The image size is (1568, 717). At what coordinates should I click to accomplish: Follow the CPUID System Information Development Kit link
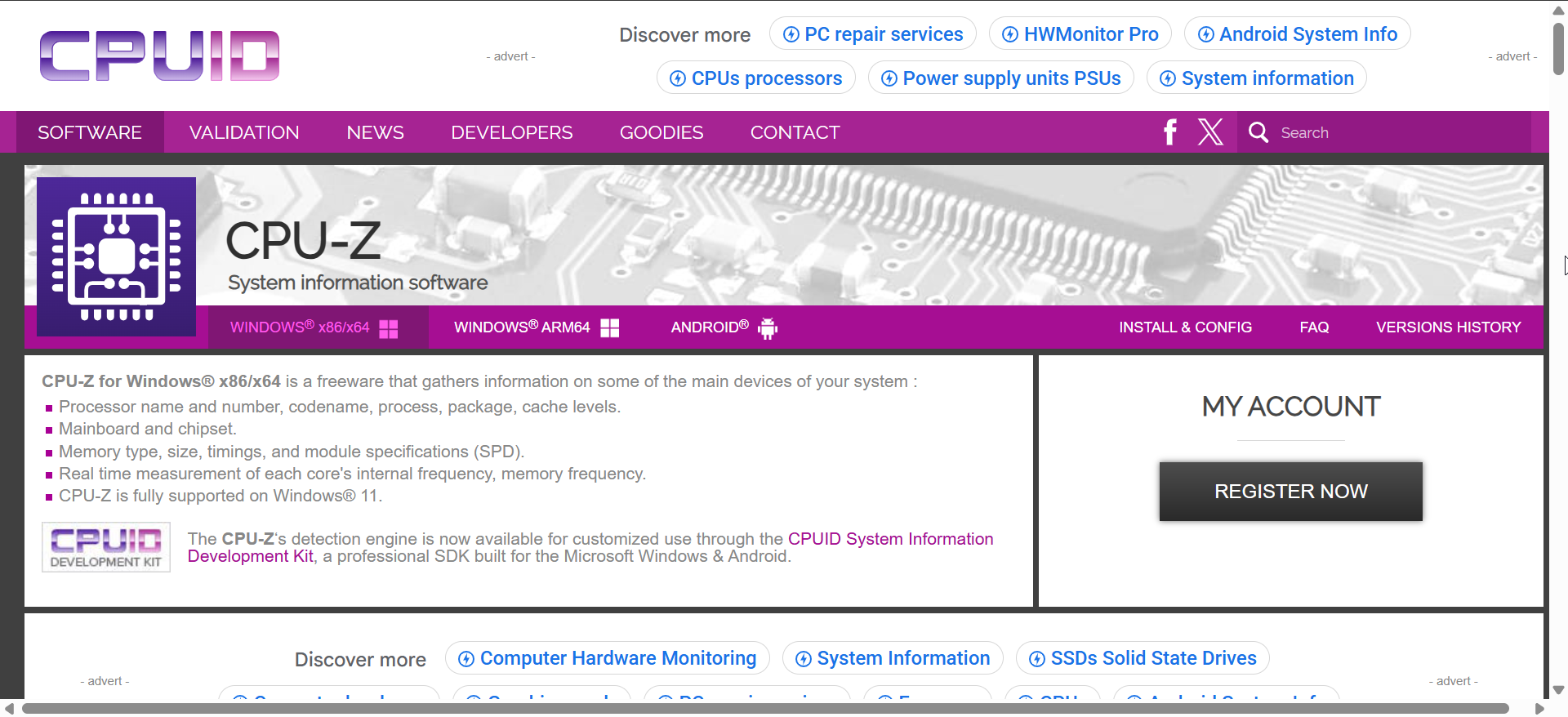[x=890, y=539]
